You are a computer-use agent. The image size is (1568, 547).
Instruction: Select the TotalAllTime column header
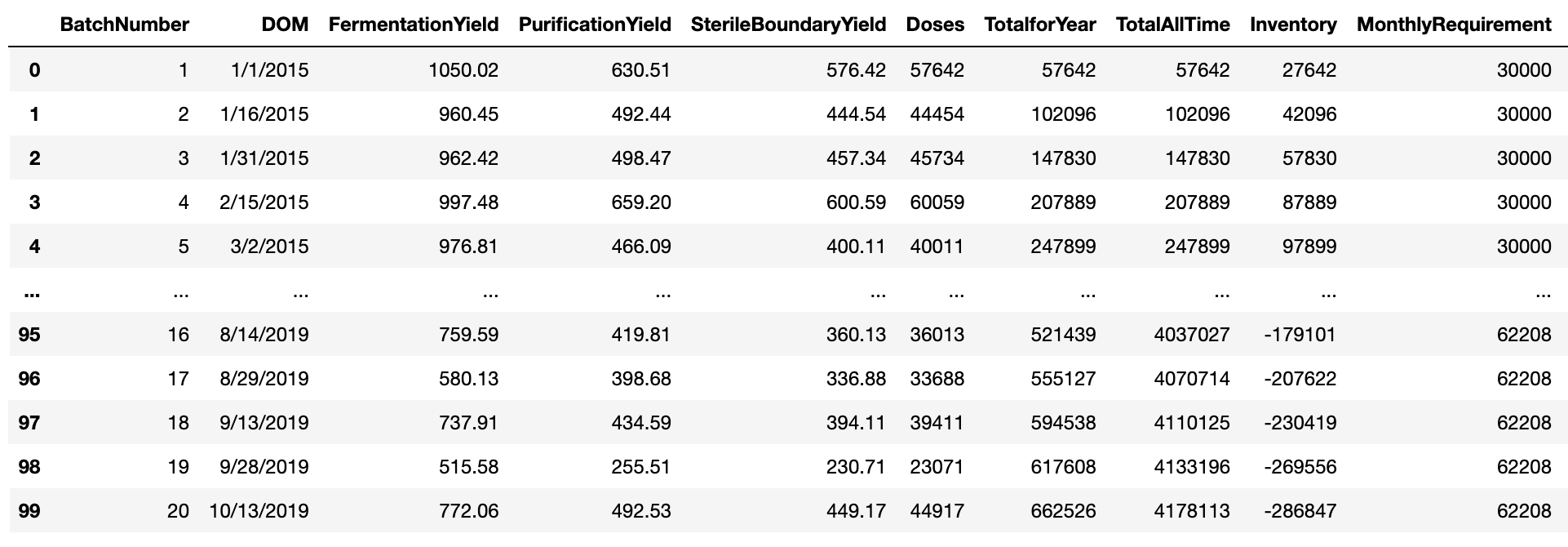coord(1172,24)
